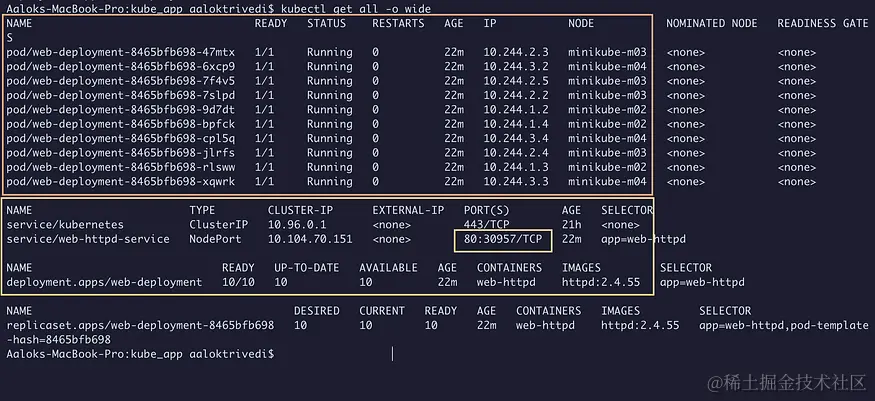
Task: Click pod IP 10.244.1.2
Action: pyautogui.click(x=516, y=110)
